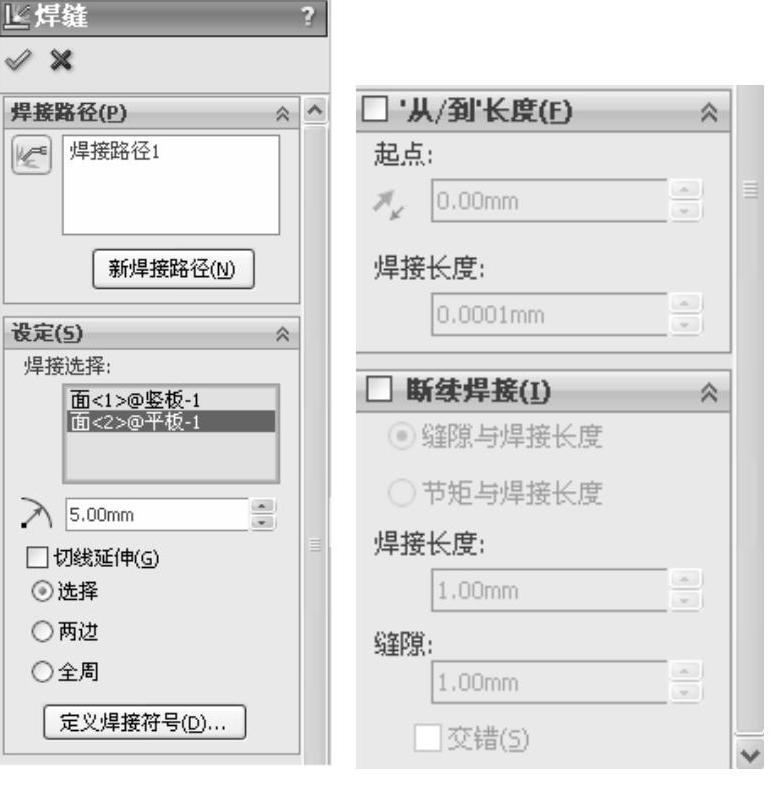Open help via question mark icon

(307, 16)
